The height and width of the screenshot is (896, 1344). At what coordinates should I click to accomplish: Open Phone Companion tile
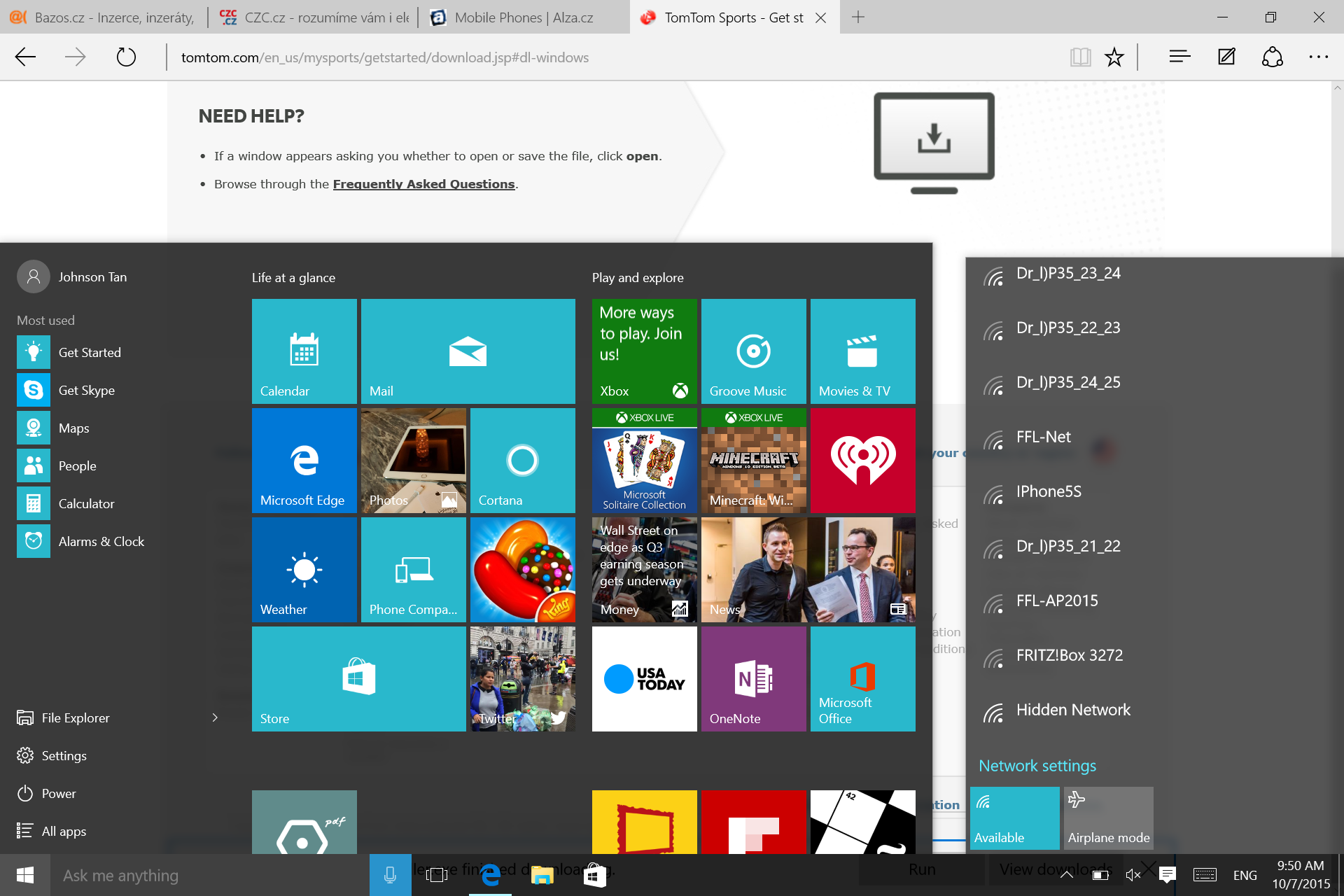(x=413, y=569)
